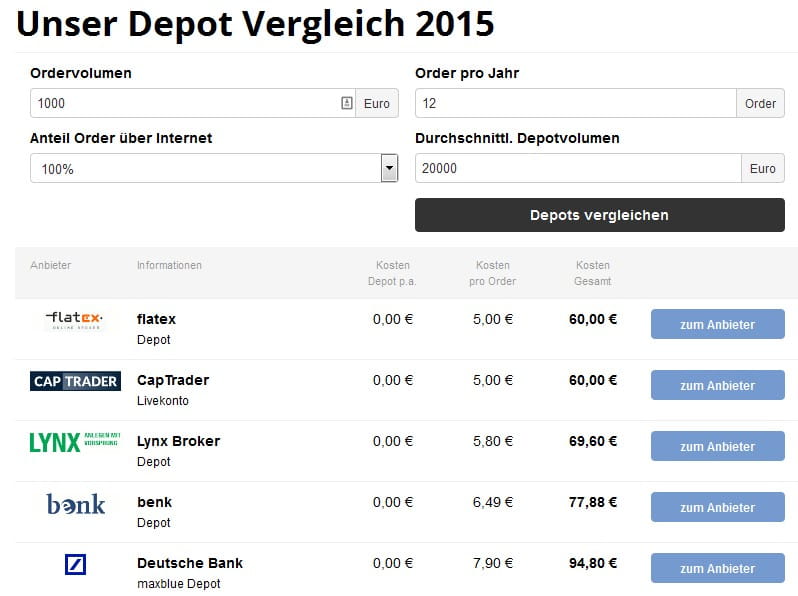
Task: Click zum Anbieter for Deutsche Bank
Action: tap(718, 569)
